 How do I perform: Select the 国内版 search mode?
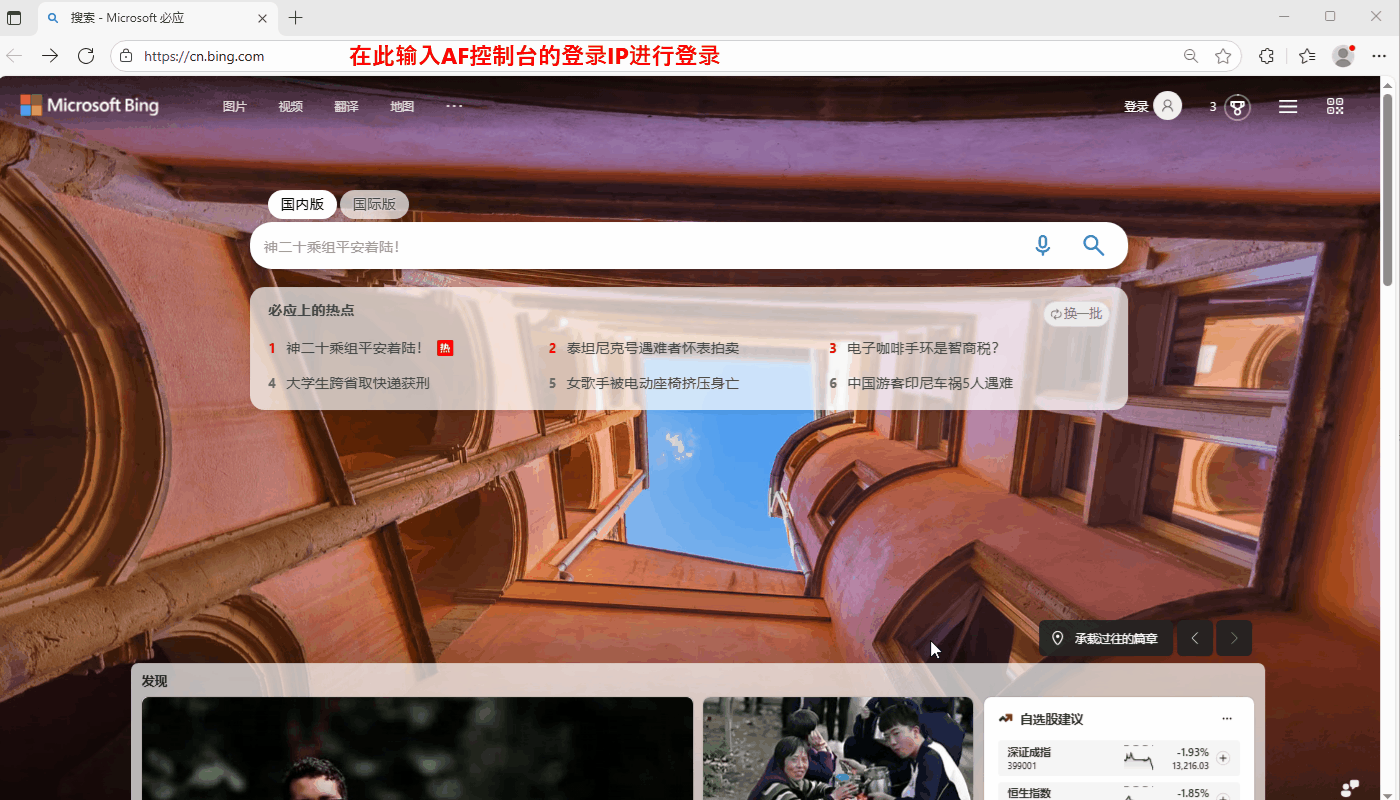(x=302, y=204)
